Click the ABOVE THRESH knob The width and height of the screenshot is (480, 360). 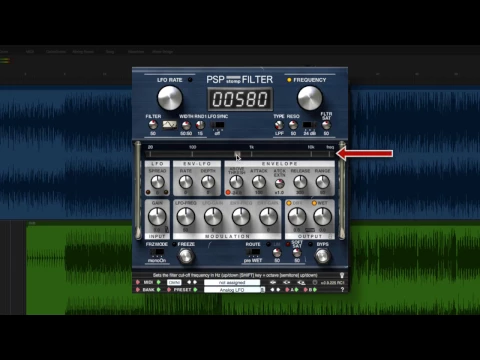pos(236,182)
